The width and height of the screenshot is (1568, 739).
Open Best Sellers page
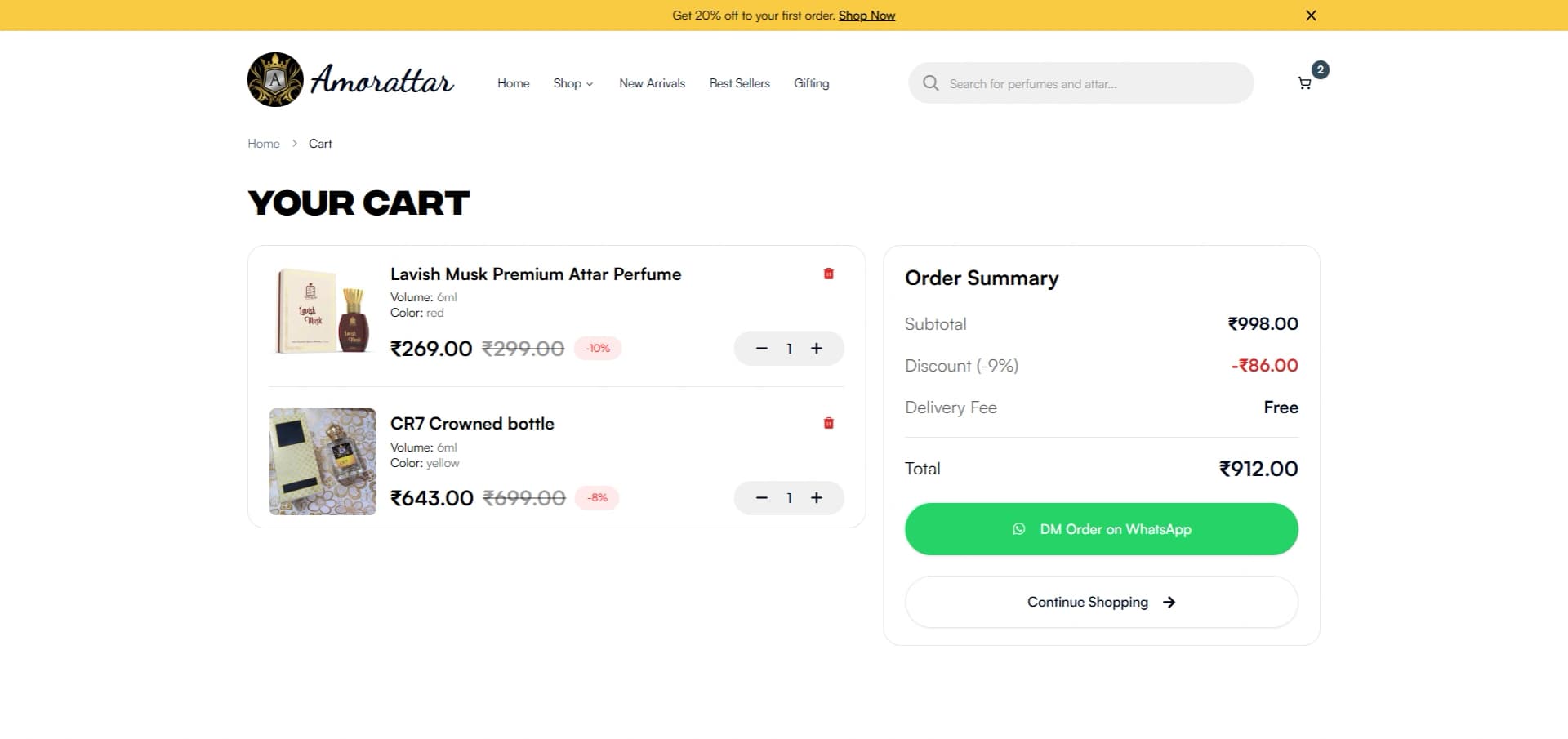[739, 83]
